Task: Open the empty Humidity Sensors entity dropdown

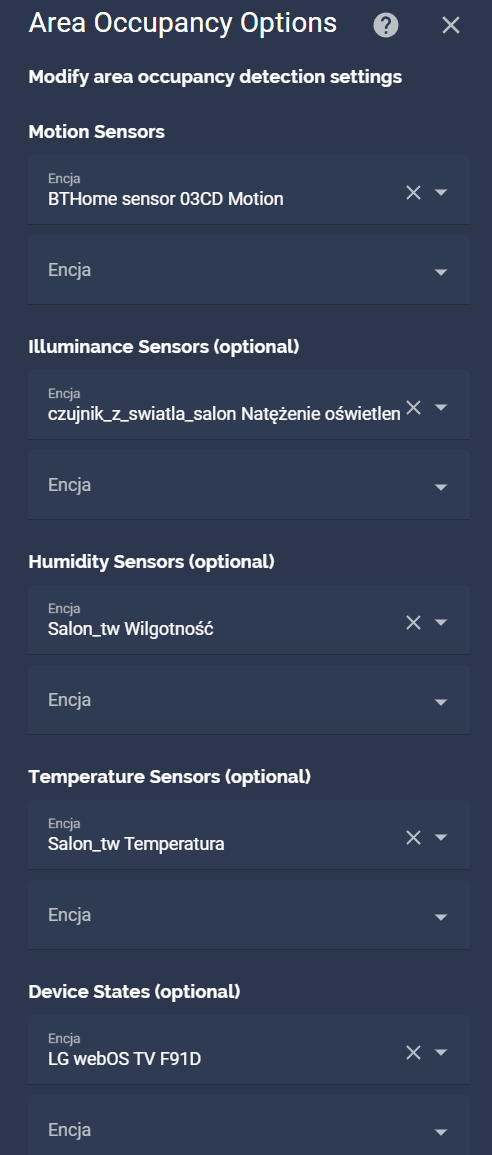Action: coord(249,700)
